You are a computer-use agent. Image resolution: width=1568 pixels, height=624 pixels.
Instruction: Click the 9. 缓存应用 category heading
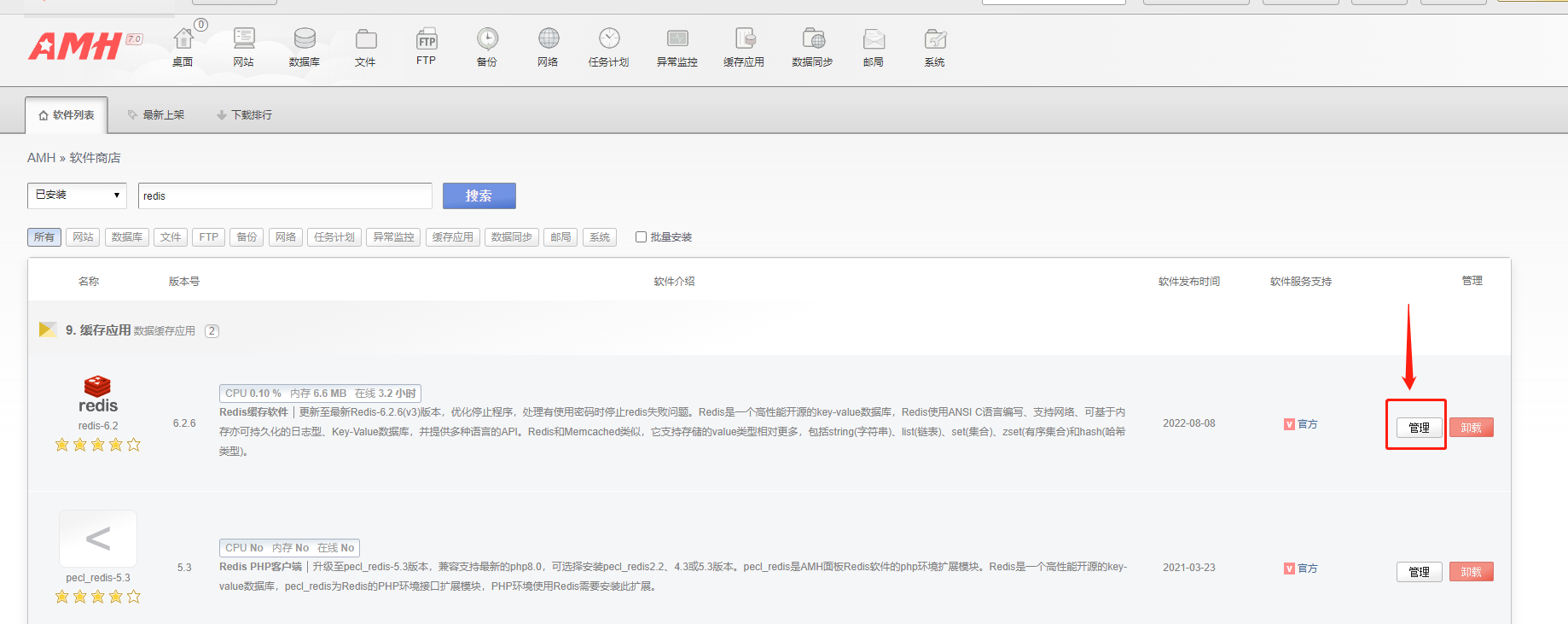point(98,330)
